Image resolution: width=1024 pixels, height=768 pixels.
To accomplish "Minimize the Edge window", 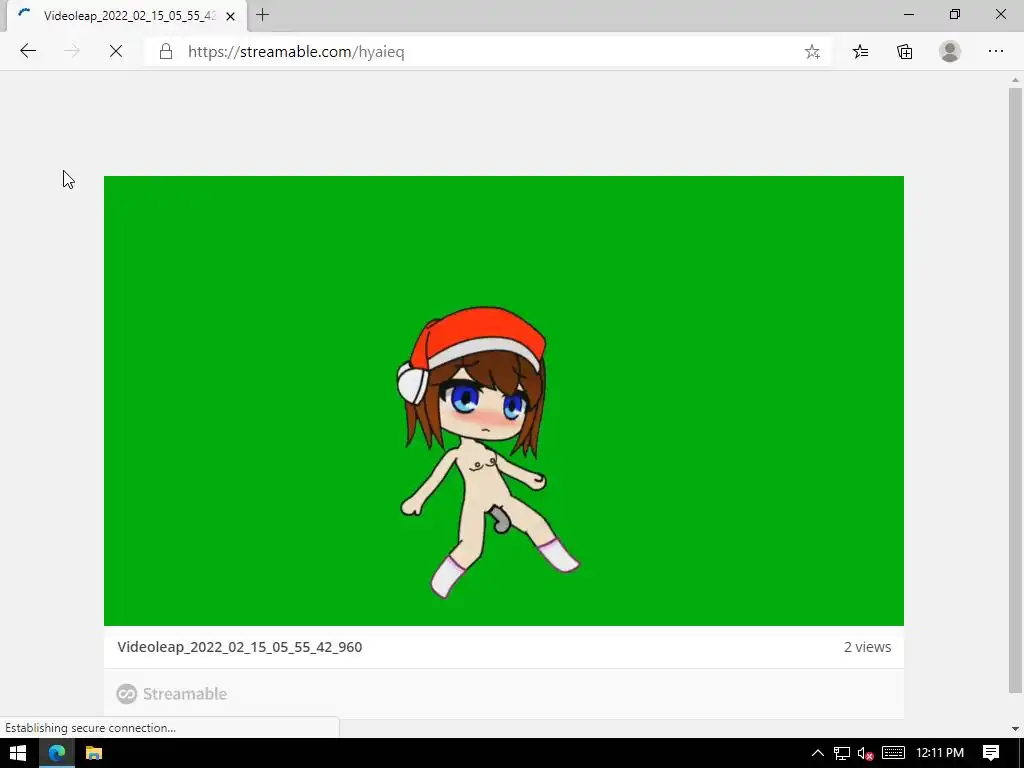I will point(908,14).
